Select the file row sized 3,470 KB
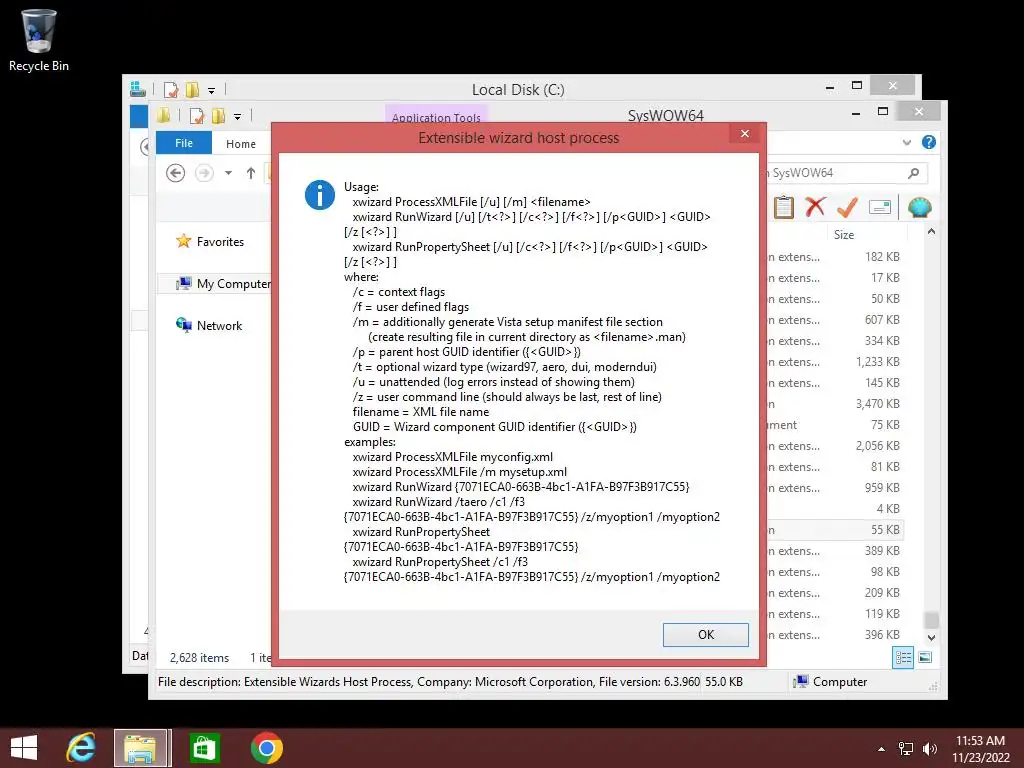This screenshot has width=1024, height=768. click(834, 404)
